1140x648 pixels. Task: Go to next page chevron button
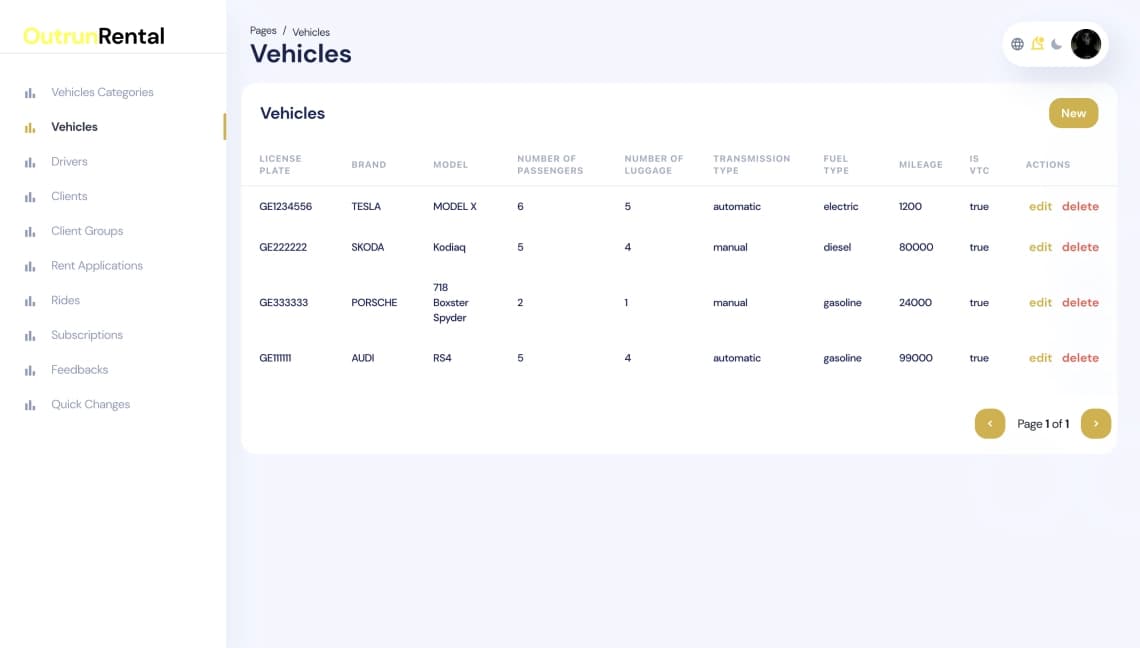(x=1096, y=423)
